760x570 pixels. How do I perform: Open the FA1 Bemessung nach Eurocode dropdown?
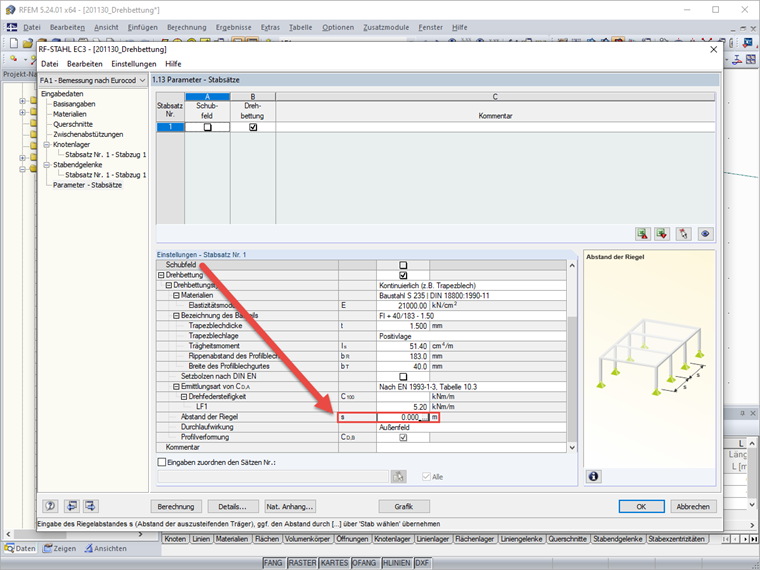142,80
